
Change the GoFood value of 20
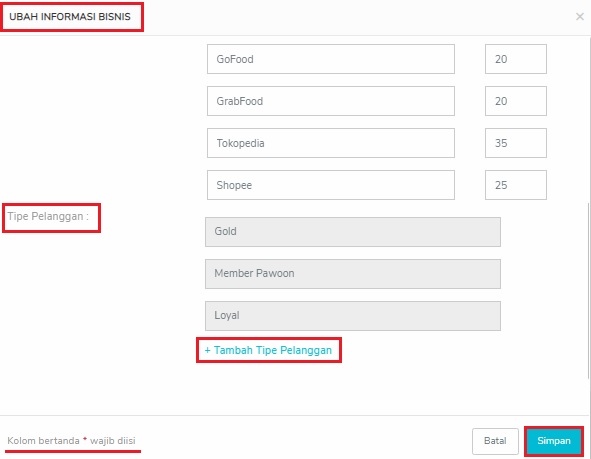[516, 59]
